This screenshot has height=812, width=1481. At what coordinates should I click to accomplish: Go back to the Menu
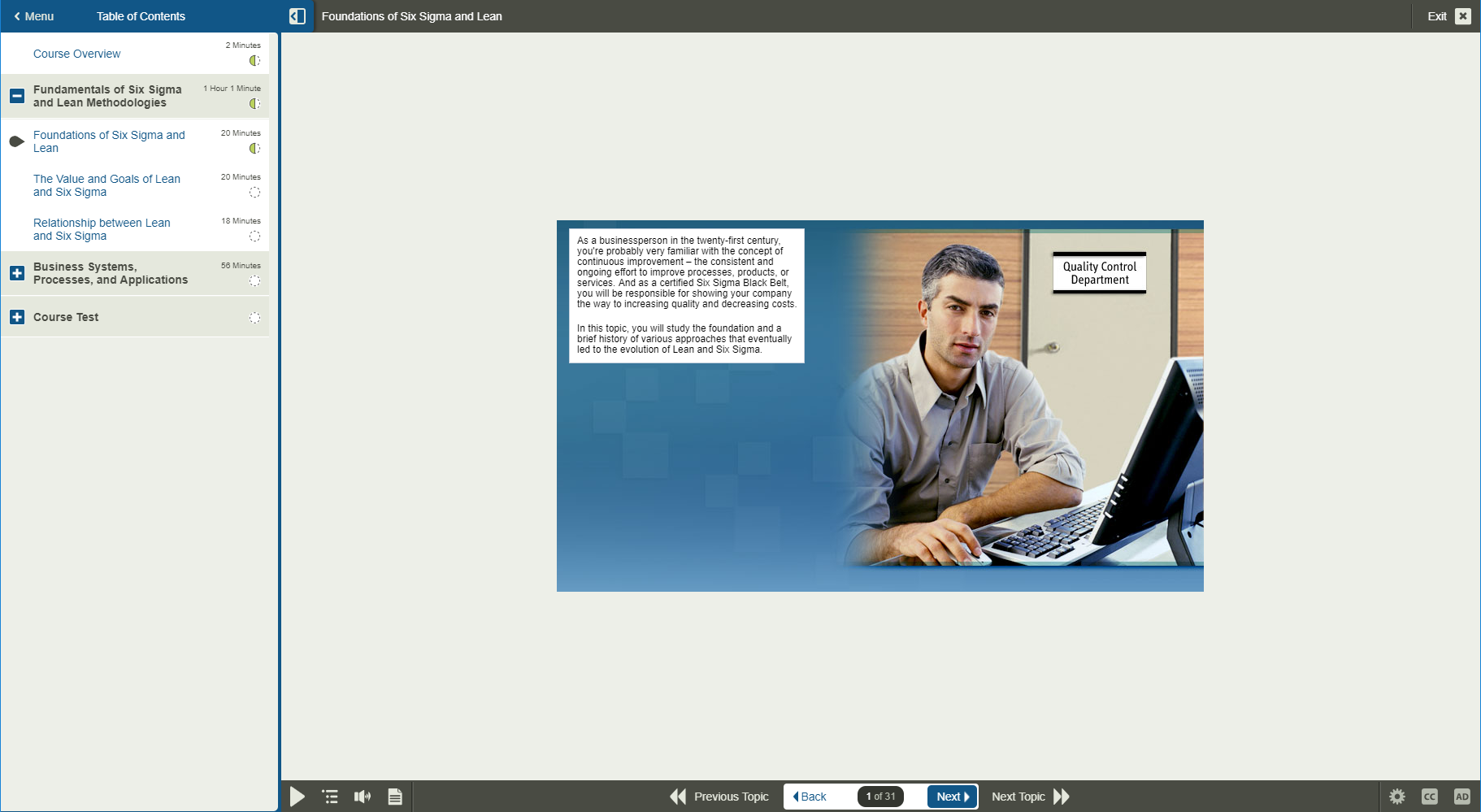(x=34, y=16)
